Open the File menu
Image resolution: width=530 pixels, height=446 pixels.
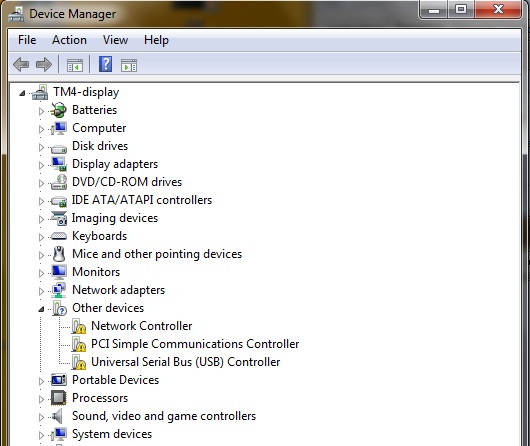click(x=27, y=40)
